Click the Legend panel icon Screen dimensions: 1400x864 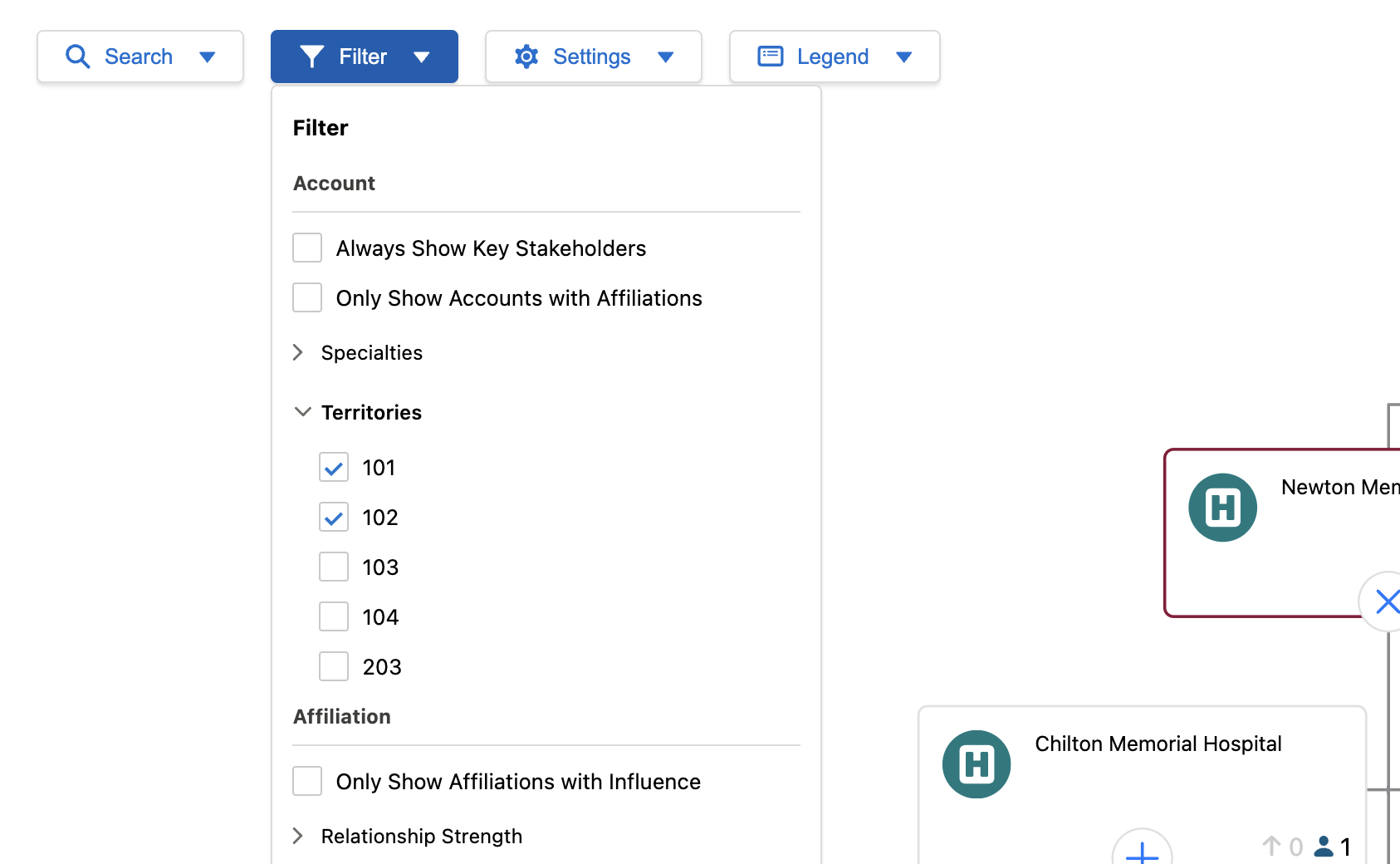770,56
